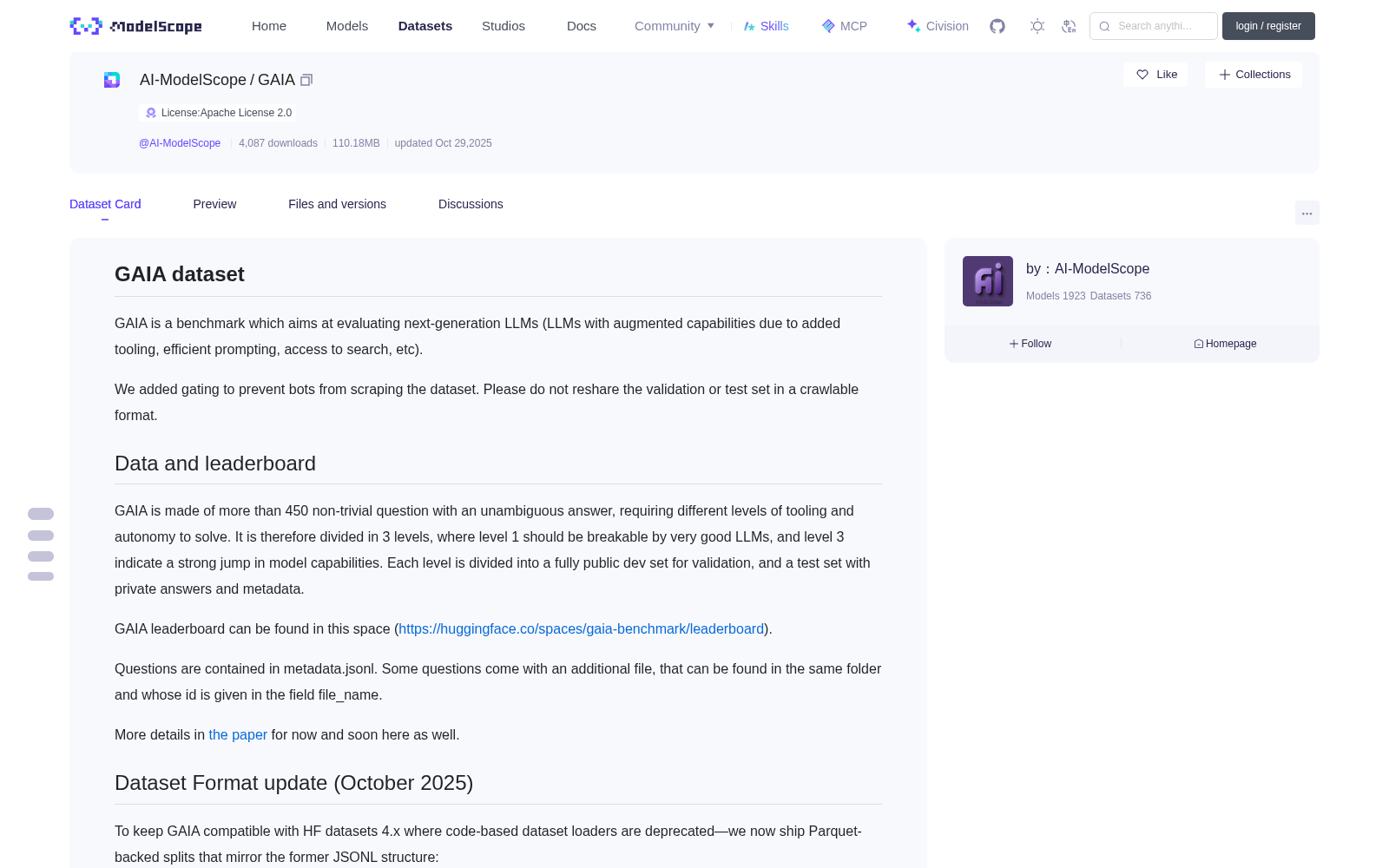
Task: Click the MCP diamond icon
Action: (828, 26)
